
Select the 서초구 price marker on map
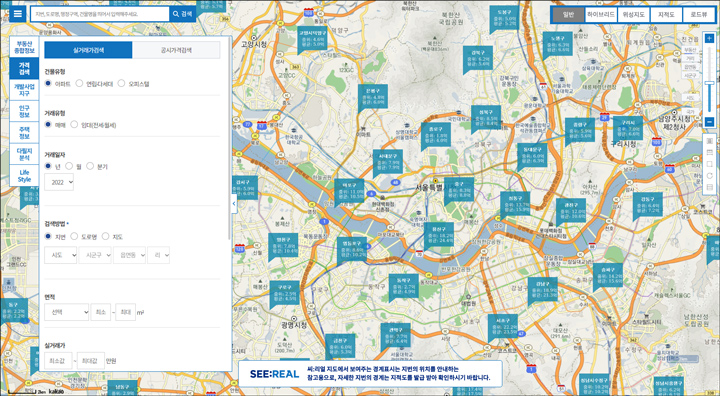[503, 326]
